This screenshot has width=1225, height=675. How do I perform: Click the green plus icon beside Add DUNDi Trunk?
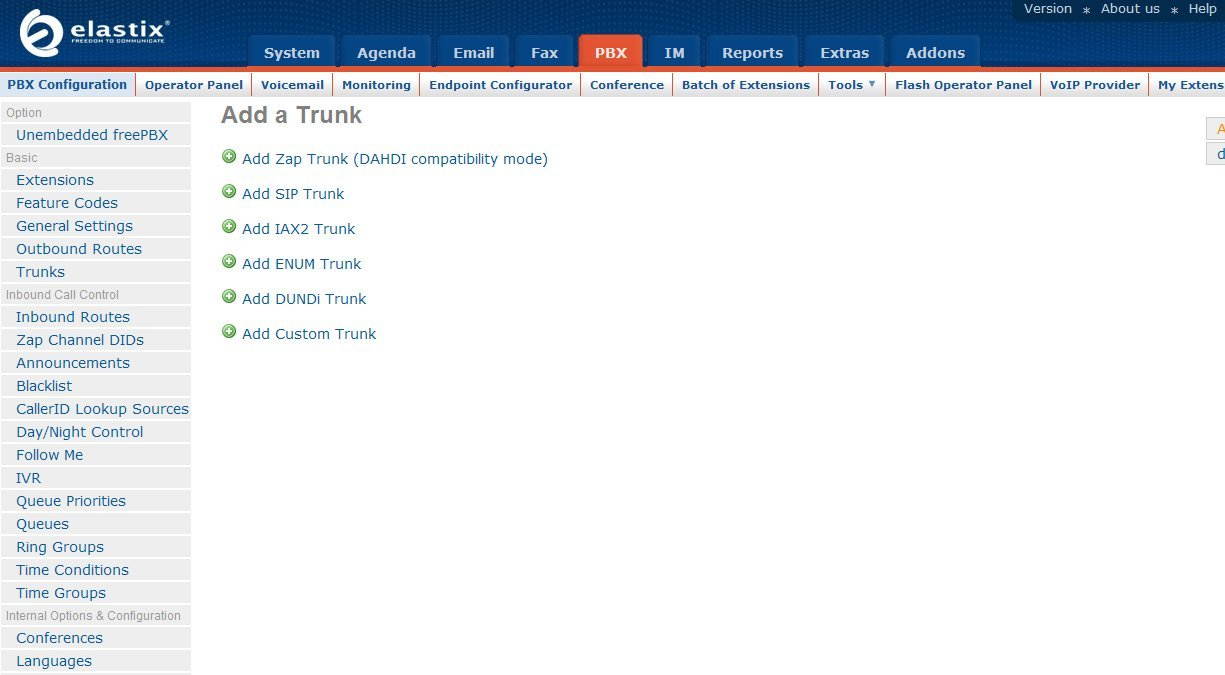229,296
